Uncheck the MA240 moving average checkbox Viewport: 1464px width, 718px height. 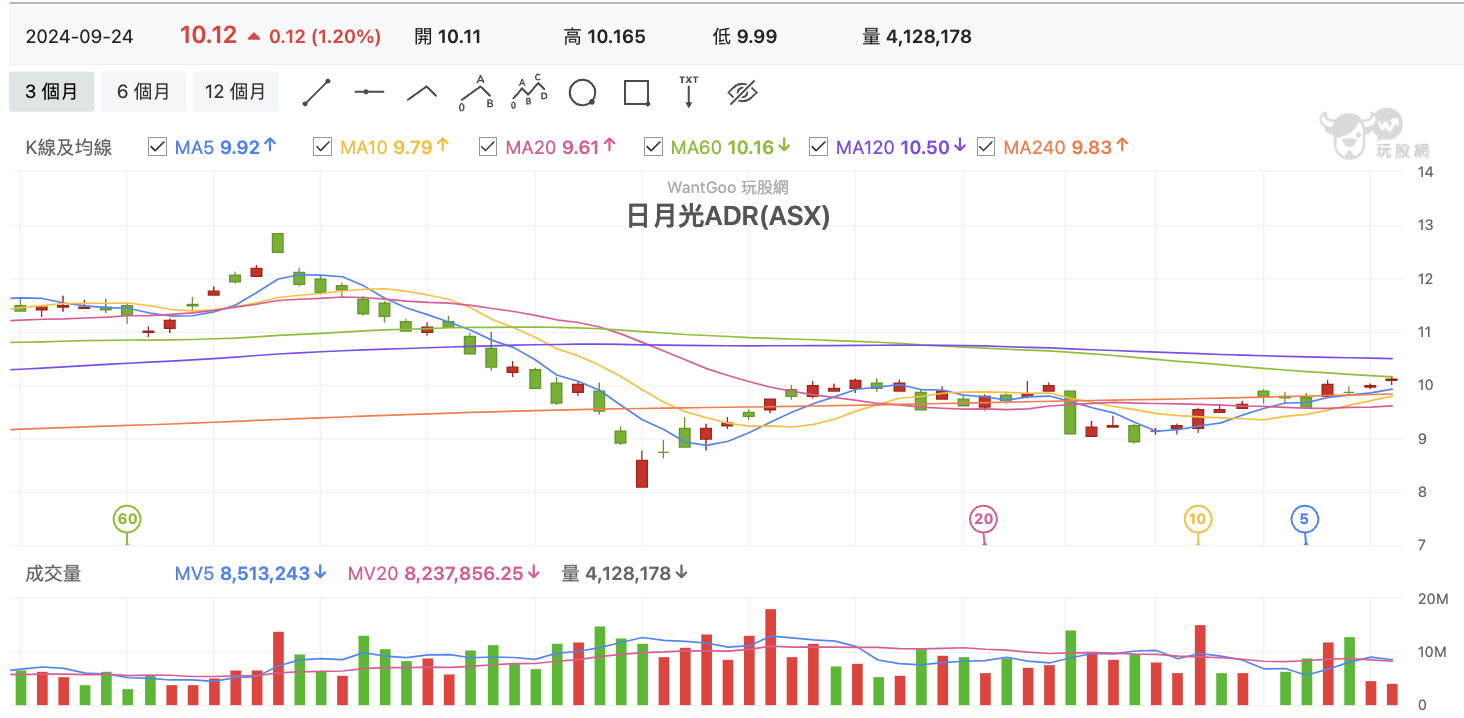986,147
